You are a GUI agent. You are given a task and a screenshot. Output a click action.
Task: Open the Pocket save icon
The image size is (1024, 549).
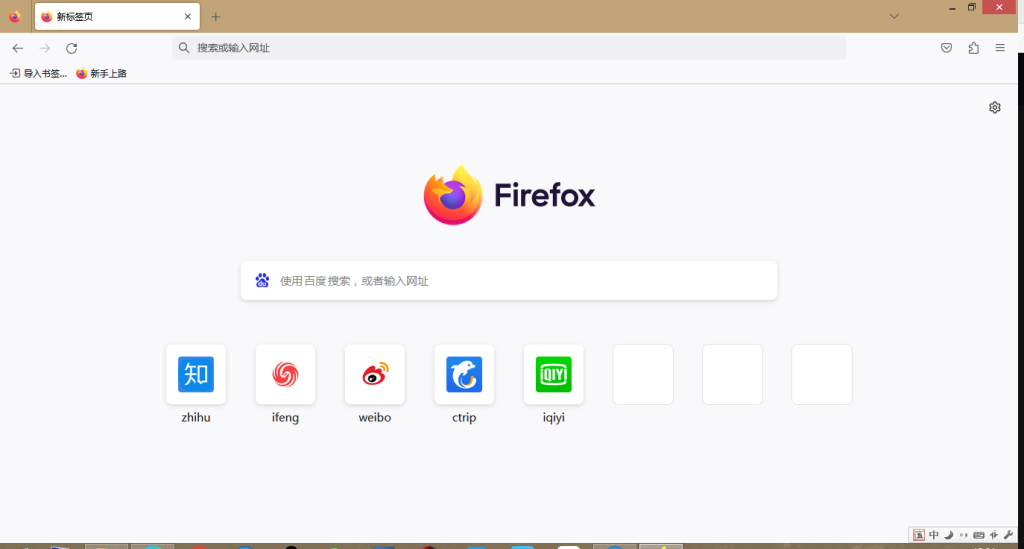[x=946, y=48]
